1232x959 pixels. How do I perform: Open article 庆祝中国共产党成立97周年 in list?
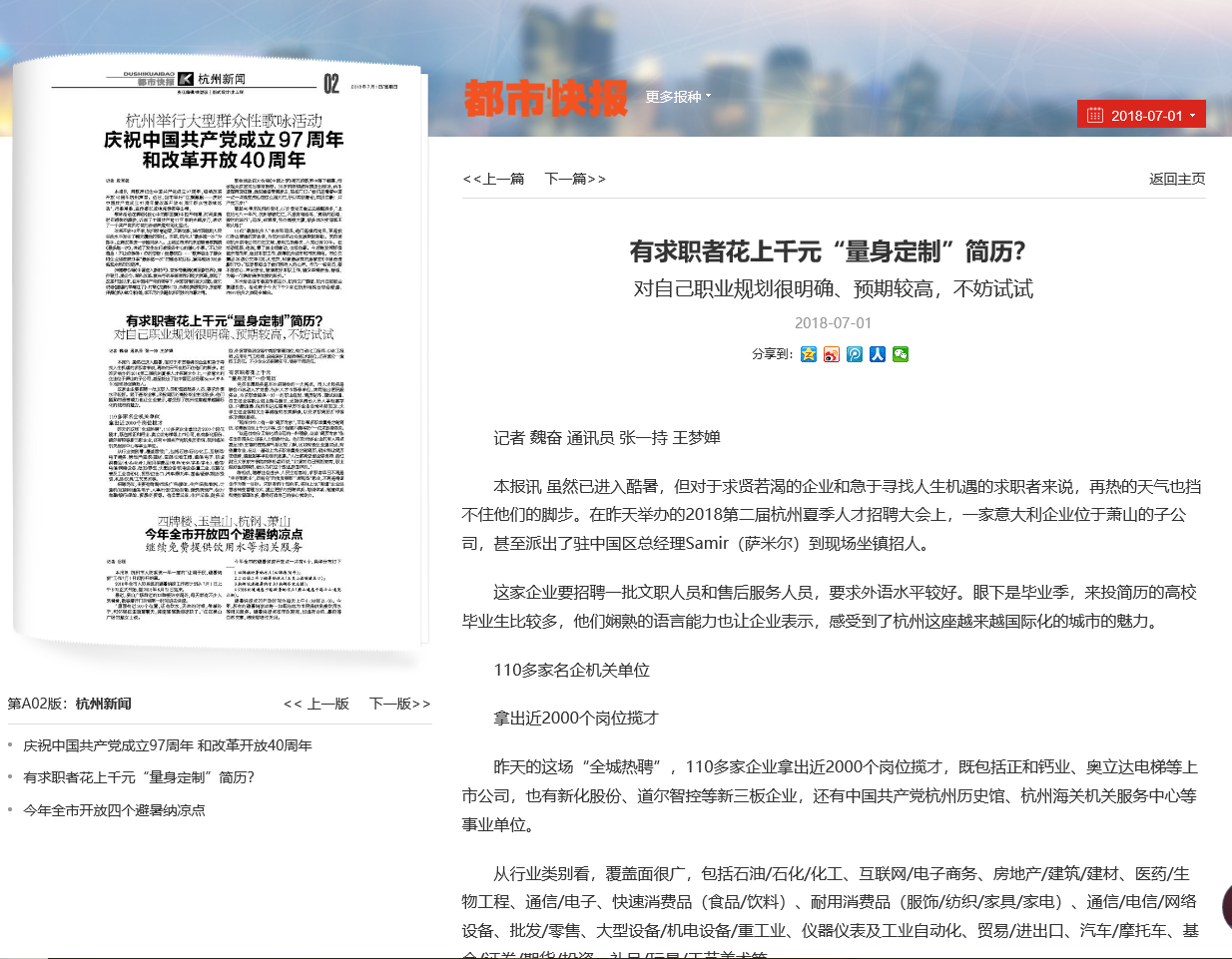point(168,745)
